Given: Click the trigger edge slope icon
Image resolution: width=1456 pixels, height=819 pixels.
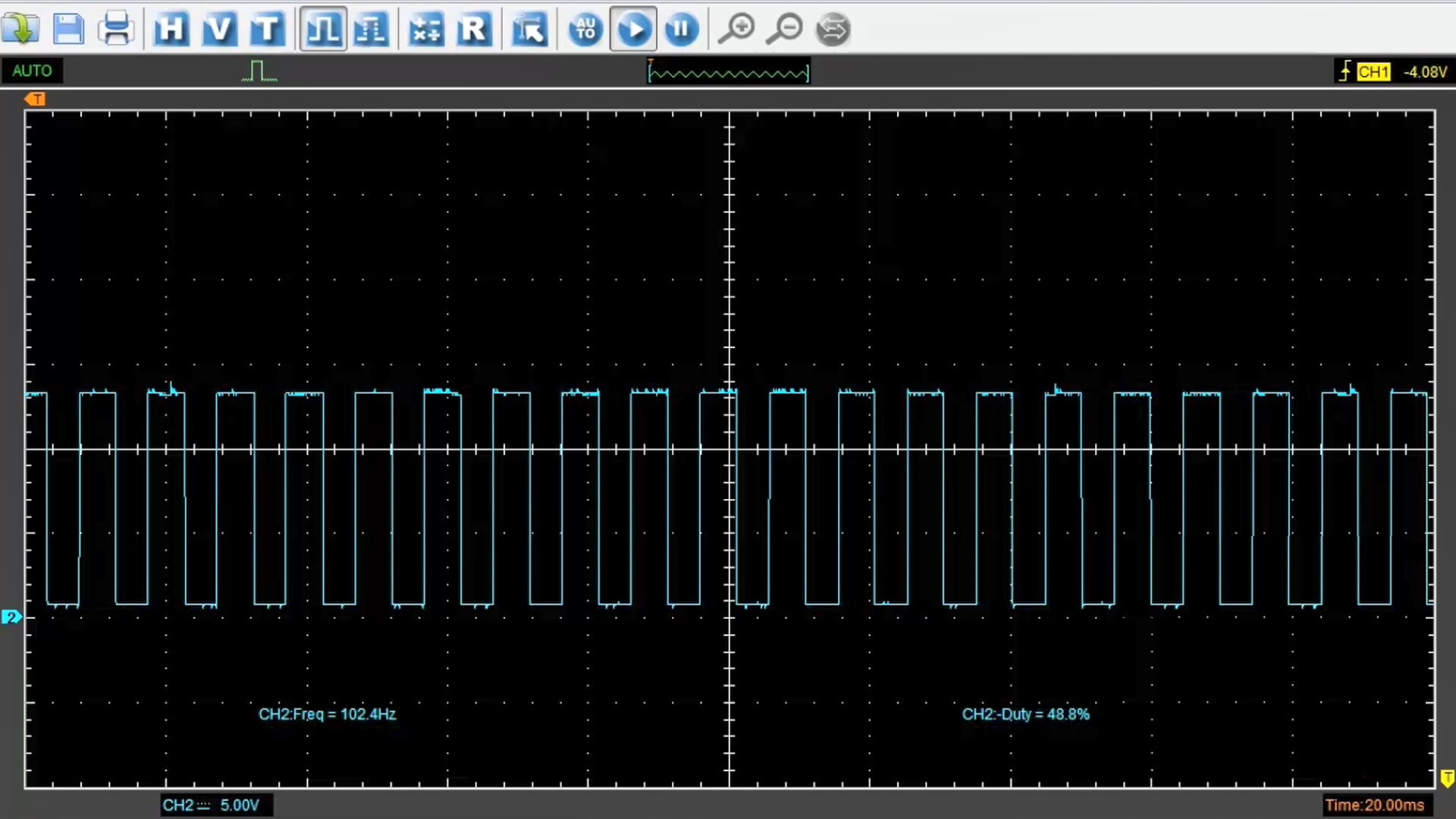Looking at the screenshot, I should pos(1345,71).
